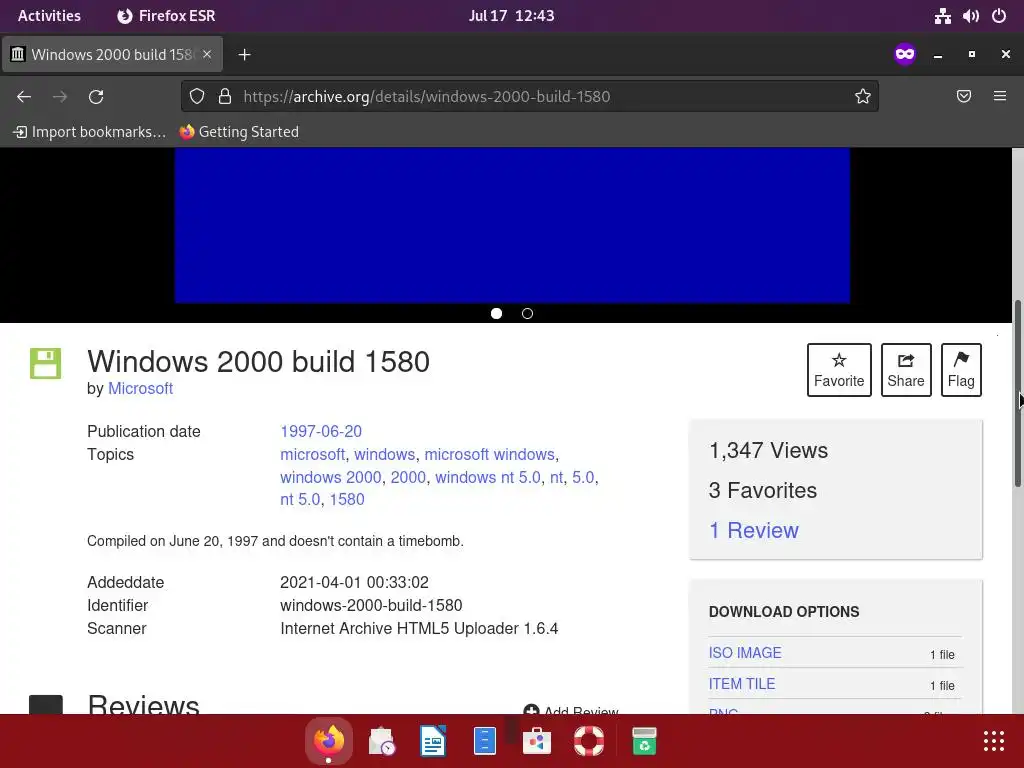This screenshot has width=1024, height=768.
Task: Open tracking protection shield icon
Action: click(197, 97)
